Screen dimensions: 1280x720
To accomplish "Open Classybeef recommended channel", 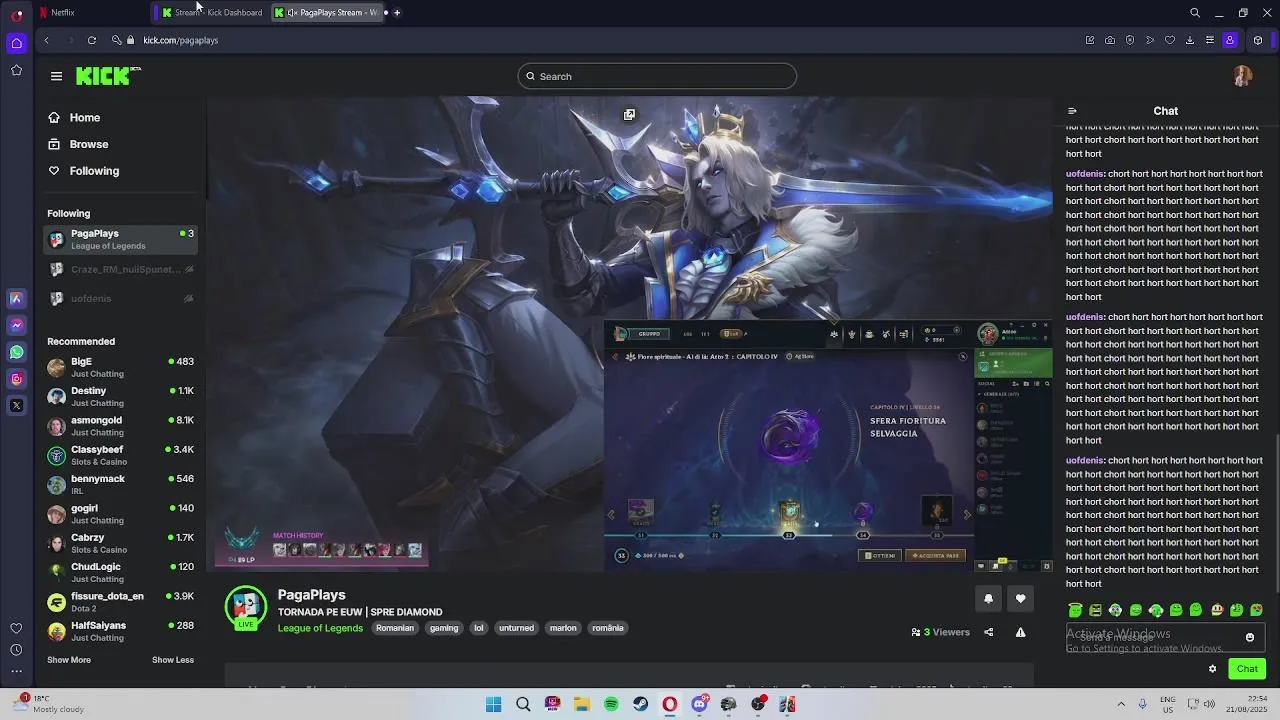I will (121, 455).
